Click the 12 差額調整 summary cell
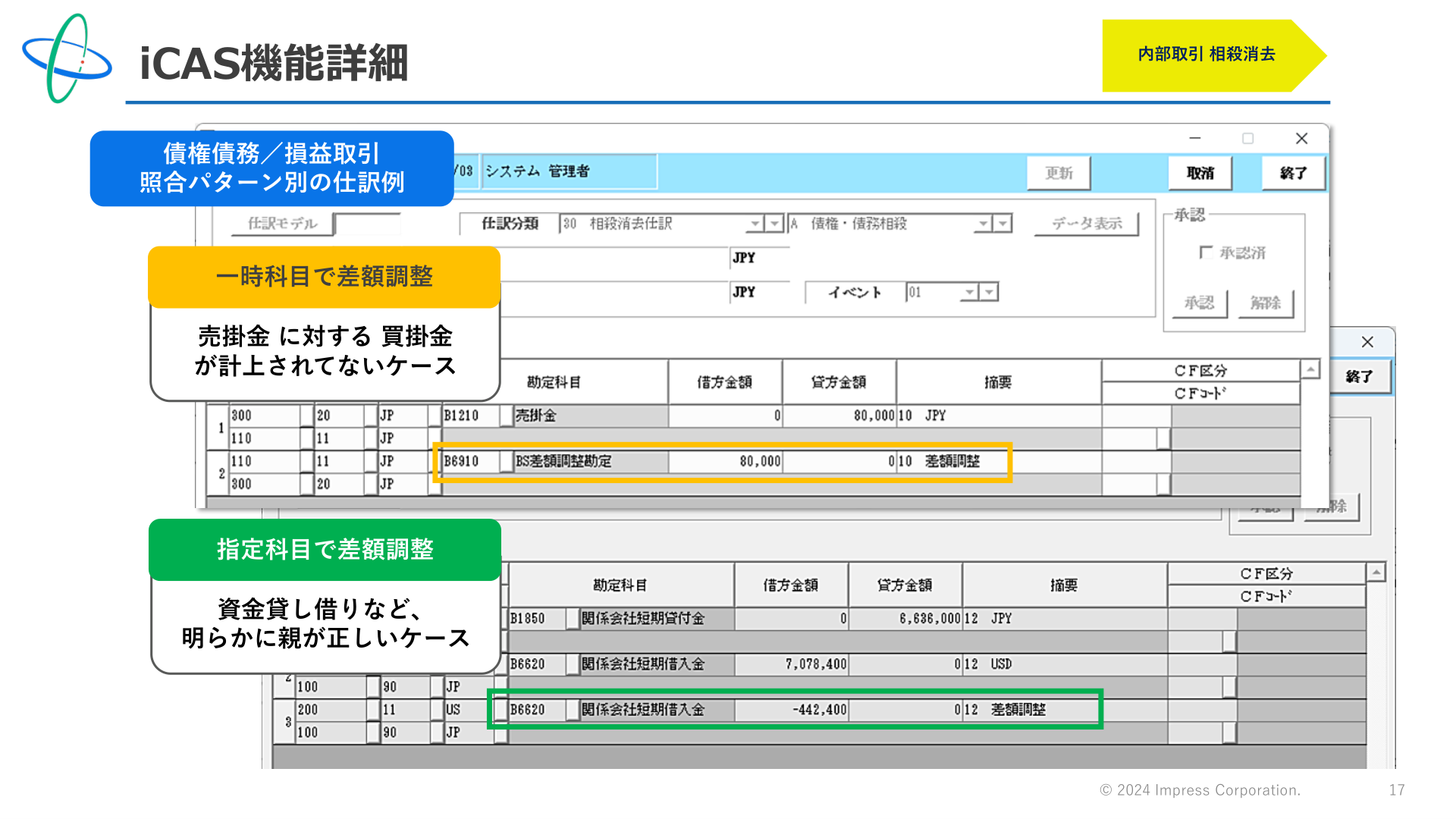The width and height of the screenshot is (1456, 819). [1065, 710]
